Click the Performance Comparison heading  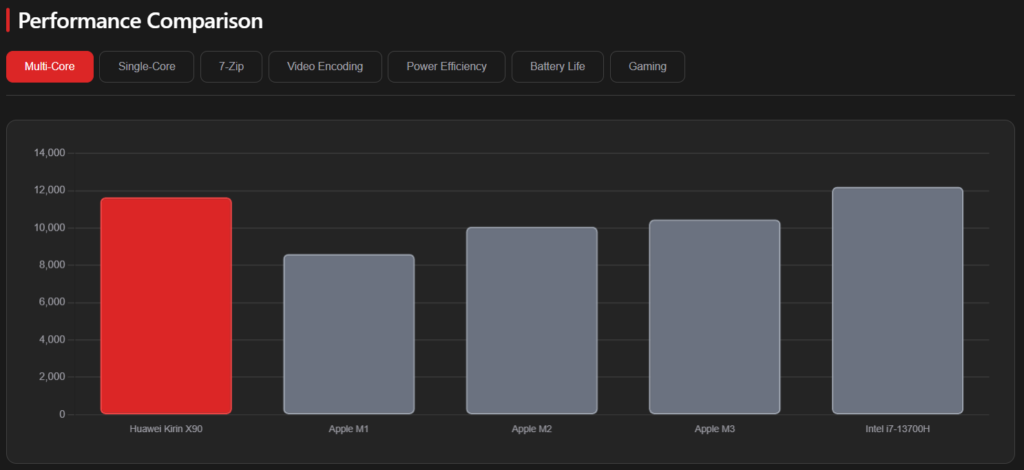pos(140,21)
